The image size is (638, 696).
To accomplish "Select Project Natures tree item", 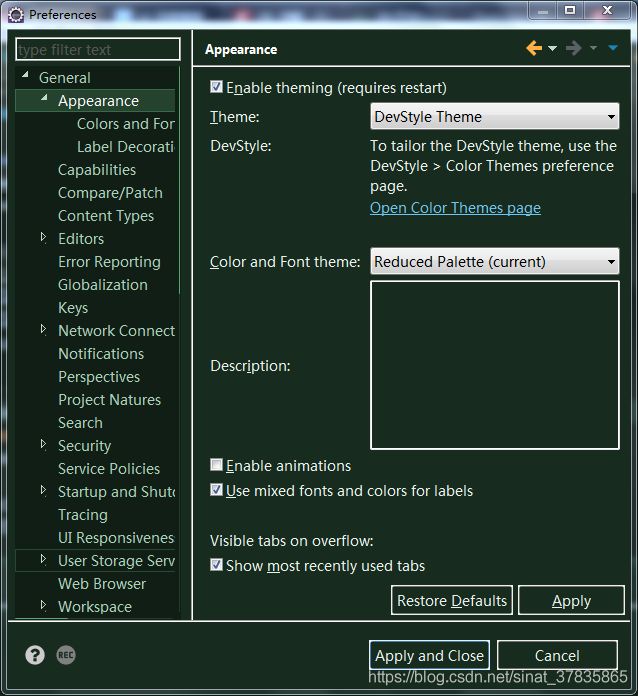I will tap(109, 400).
